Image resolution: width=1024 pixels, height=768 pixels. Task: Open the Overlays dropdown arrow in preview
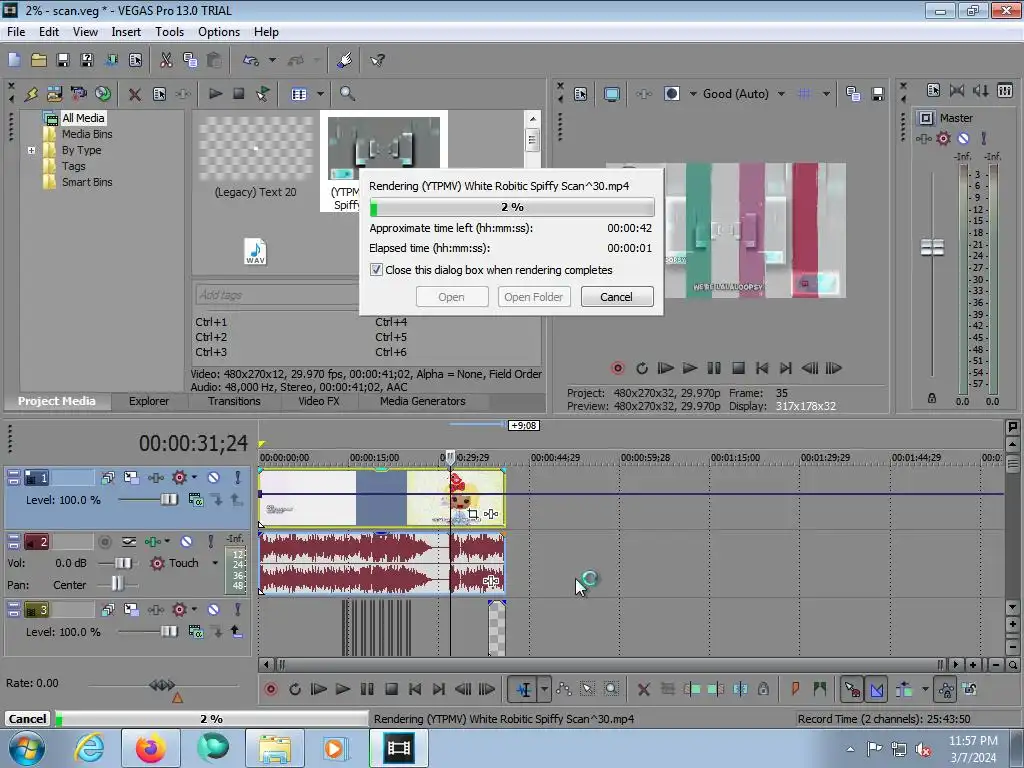click(826, 94)
